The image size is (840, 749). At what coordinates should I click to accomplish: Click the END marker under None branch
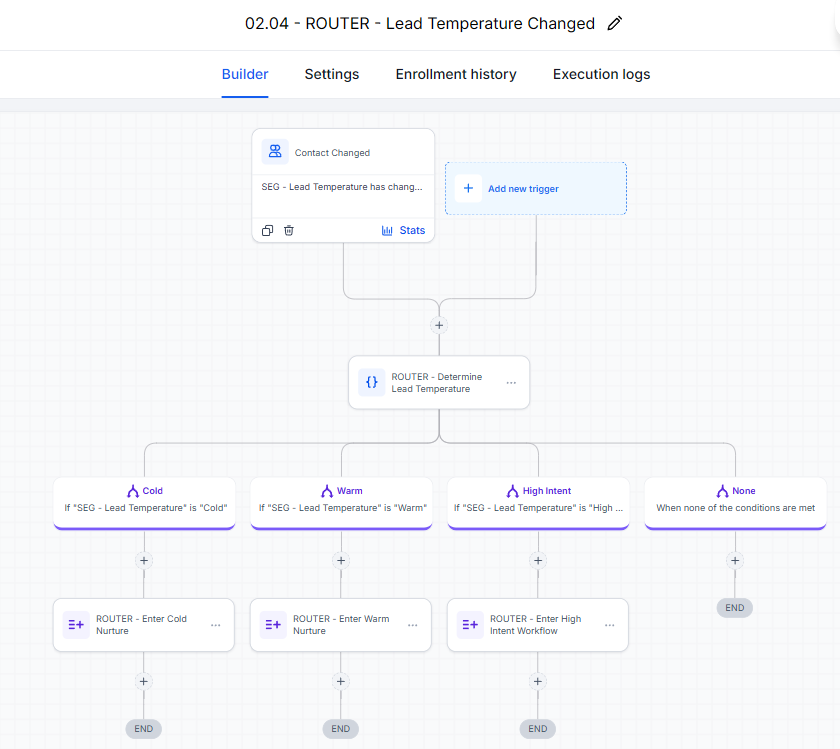(x=735, y=608)
